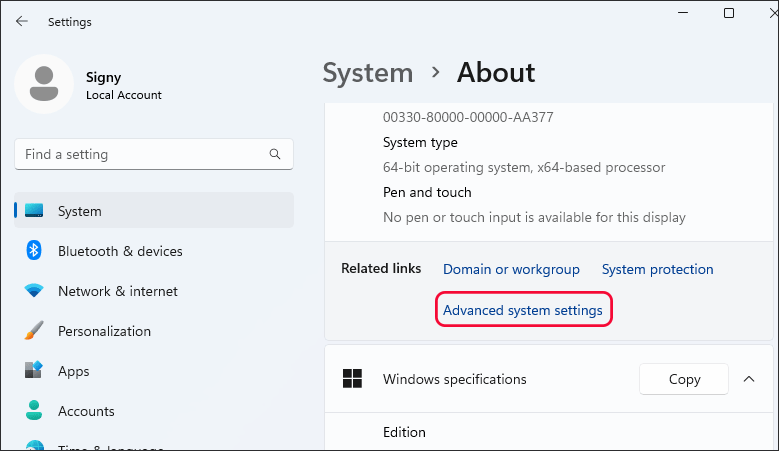This screenshot has width=779, height=451.
Task: Click the Apps icon in the sidebar
Action: pyautogui.click(x=34, y=371)
